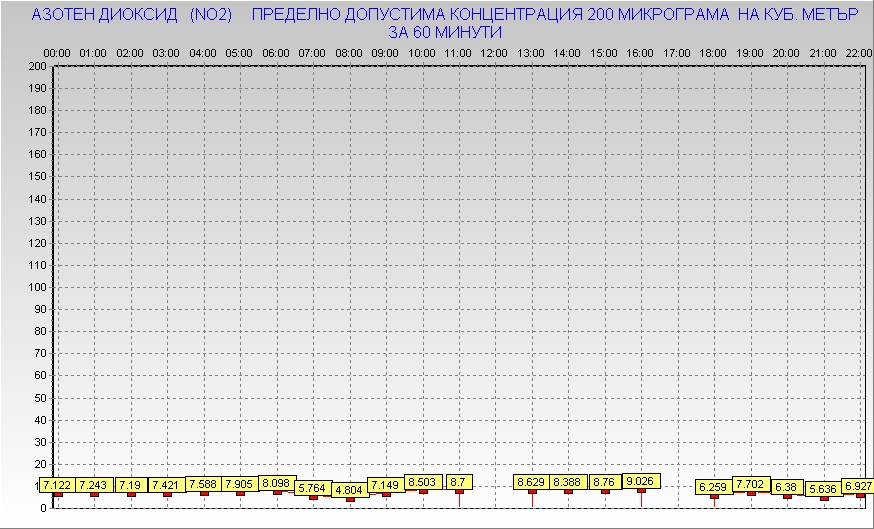The width and height of the screenshot is (874, 529).
Task: Click the ЗА 60 МИНУТИ subtitle text
Action: 445,33
